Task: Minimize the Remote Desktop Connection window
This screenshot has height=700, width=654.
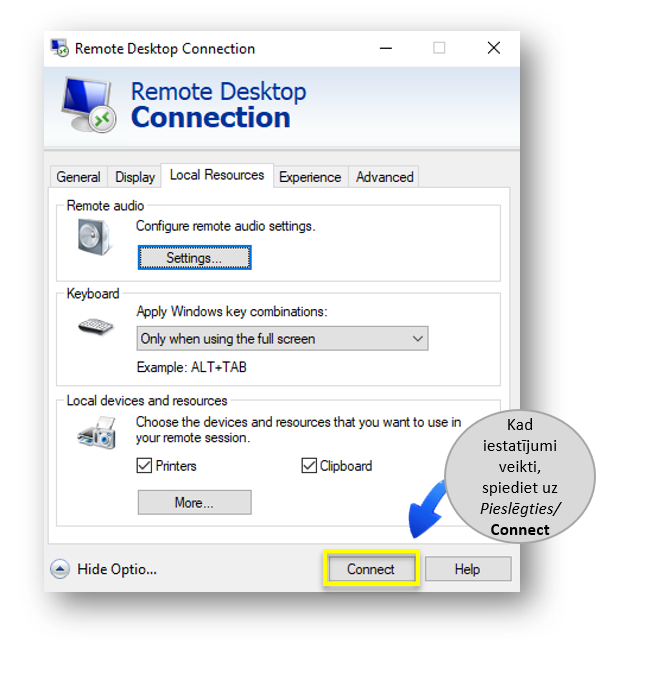Action: pyautogui.click(x=385, y=48)
